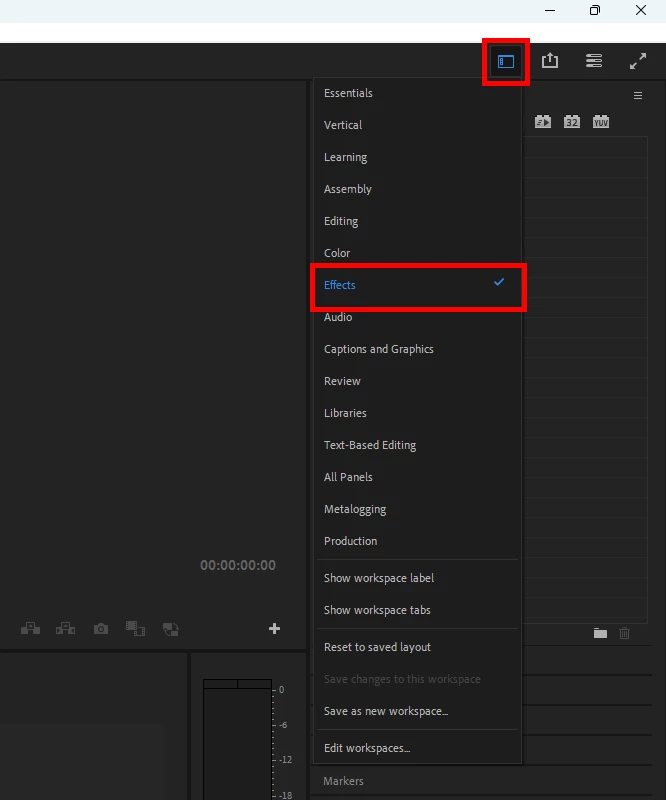Open the Markers panel tab
The height and width of the screenshot is (800, 666).
tap(343, 781)
